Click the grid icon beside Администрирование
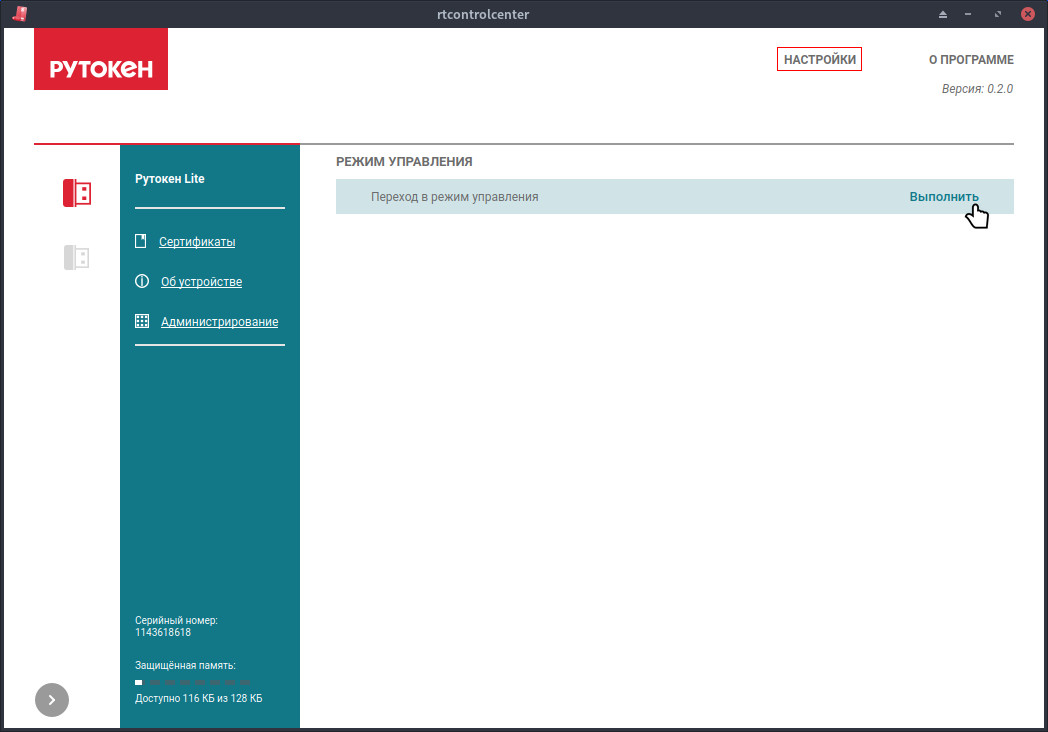This screenshot has height=732, width=1048. pyautogui.click(x=142, y=322)
